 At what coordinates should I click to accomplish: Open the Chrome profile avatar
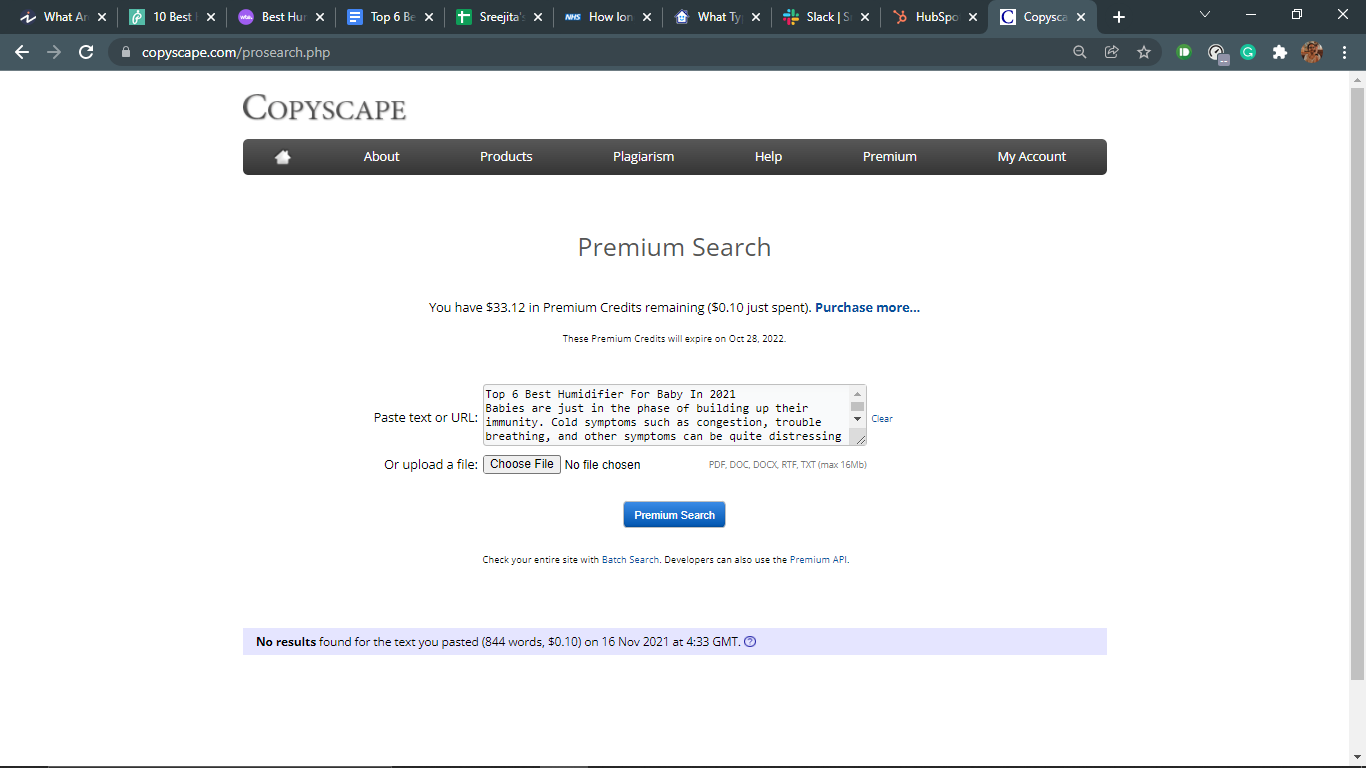click(1312, 52)
